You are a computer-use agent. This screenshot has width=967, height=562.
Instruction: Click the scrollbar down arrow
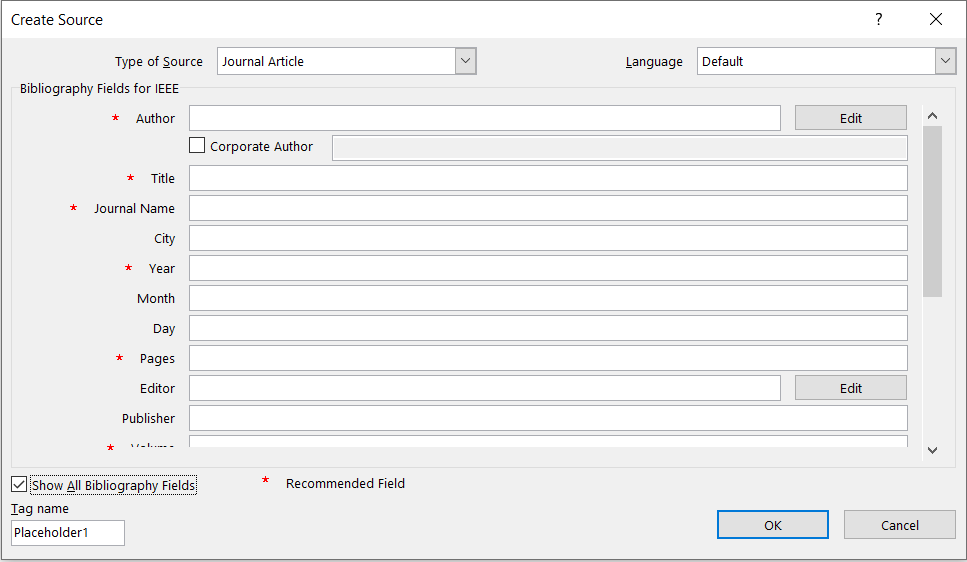[x=932, y=450]
